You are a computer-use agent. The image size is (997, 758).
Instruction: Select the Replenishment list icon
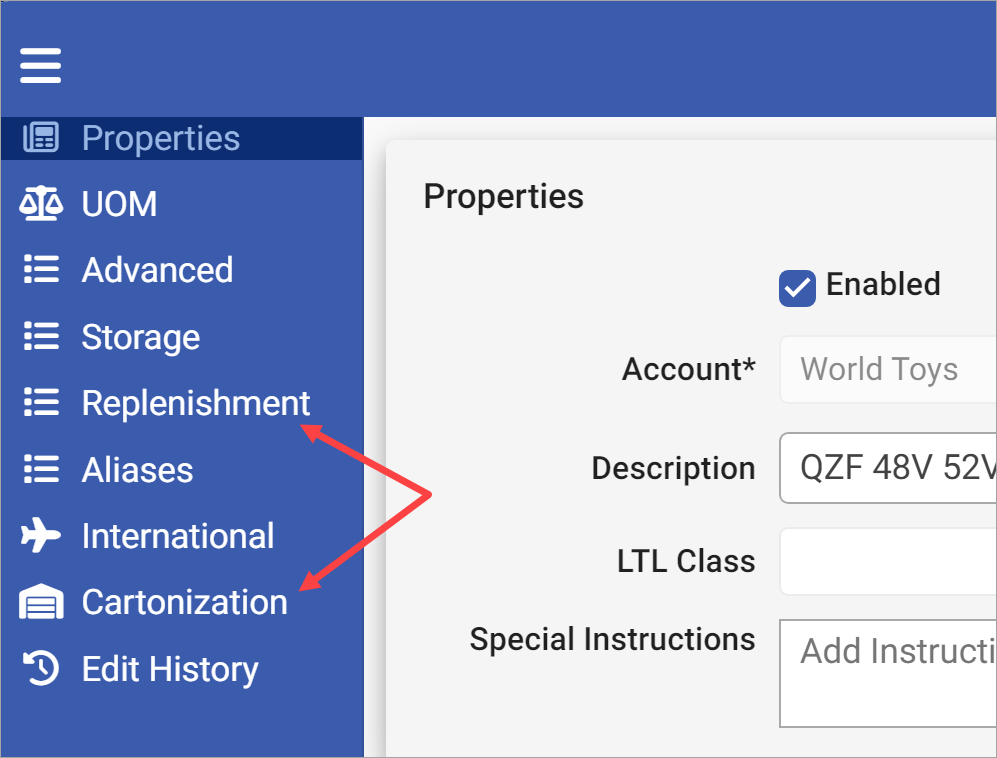tap(40, 403)
